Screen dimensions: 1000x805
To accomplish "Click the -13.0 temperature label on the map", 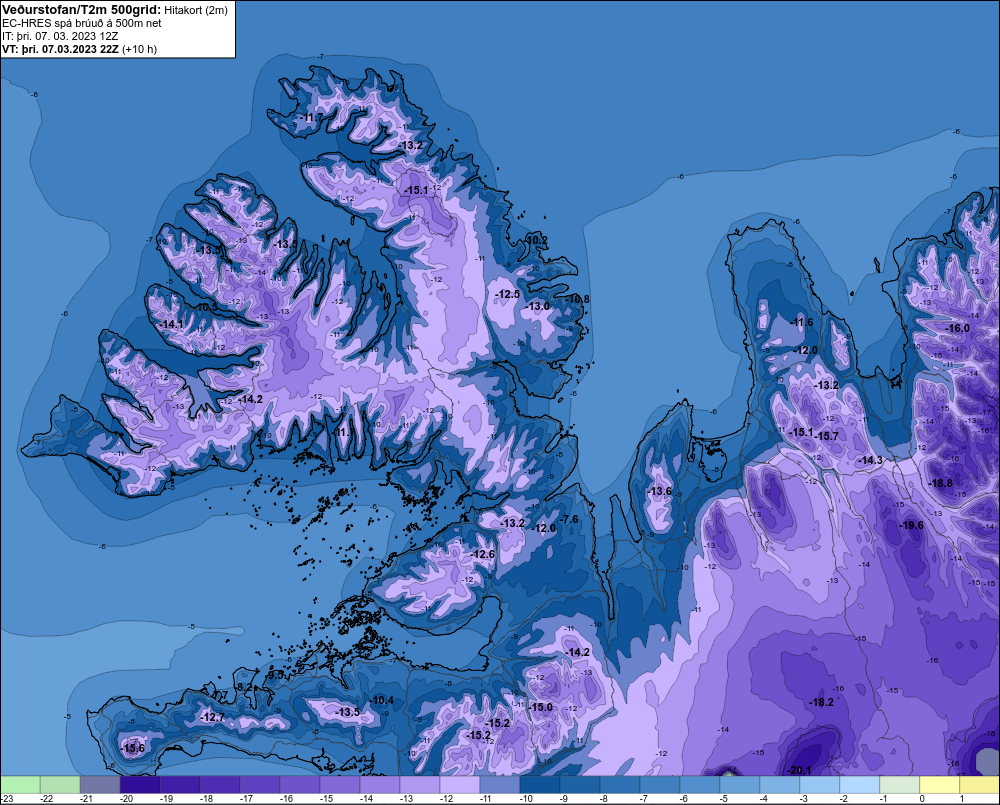I will 538,306.
